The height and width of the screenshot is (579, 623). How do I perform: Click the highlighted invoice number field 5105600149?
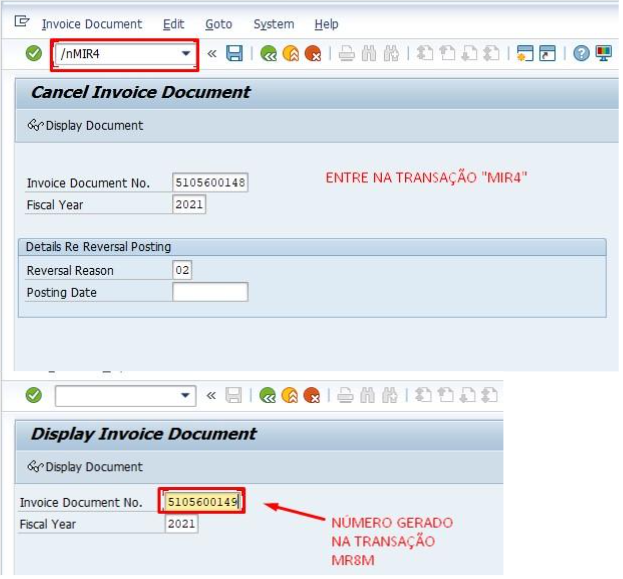(x=202, y=502)
